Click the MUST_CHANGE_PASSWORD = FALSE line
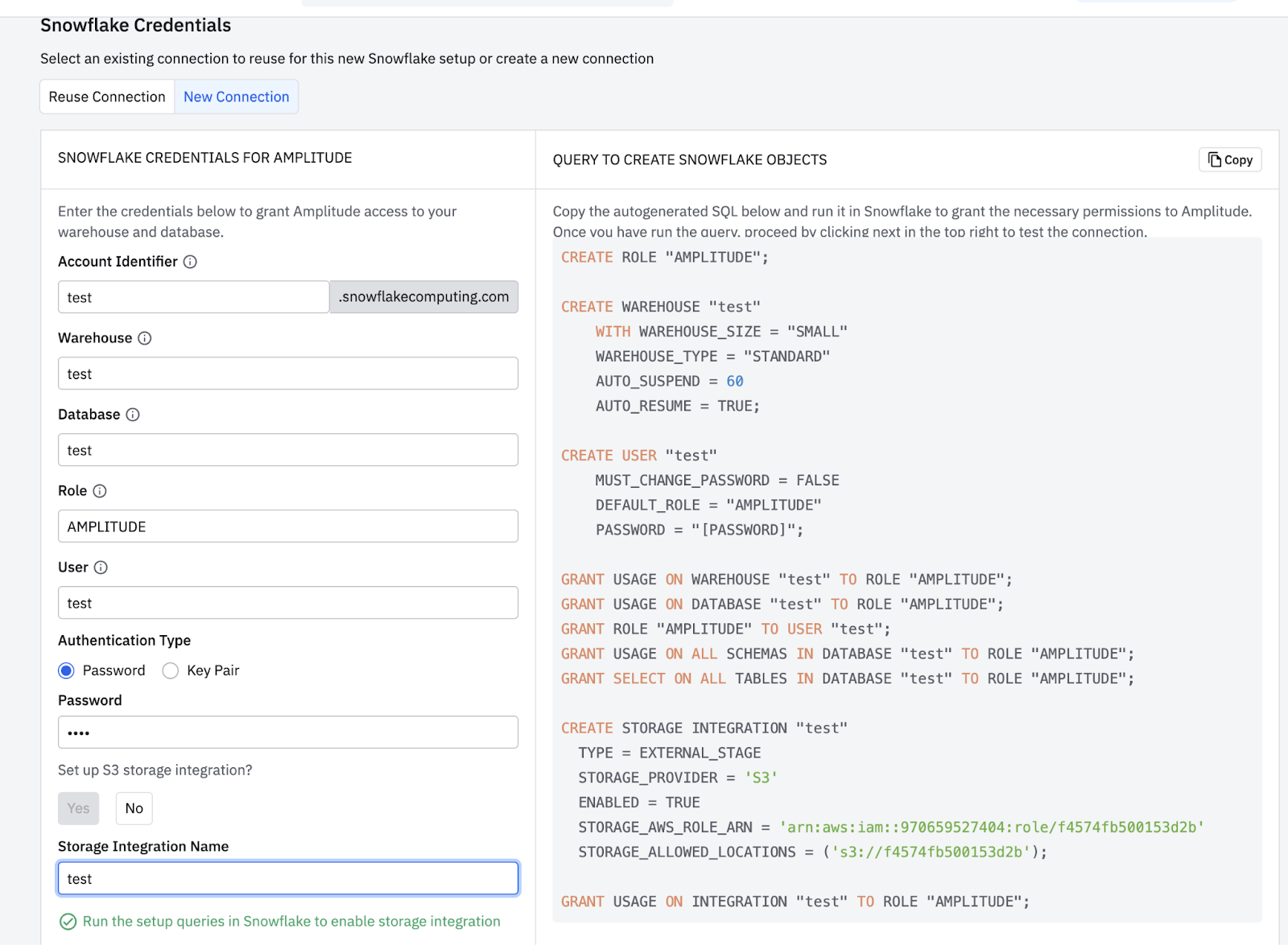Screen dimensions: 1288x945 pos(717,481)
